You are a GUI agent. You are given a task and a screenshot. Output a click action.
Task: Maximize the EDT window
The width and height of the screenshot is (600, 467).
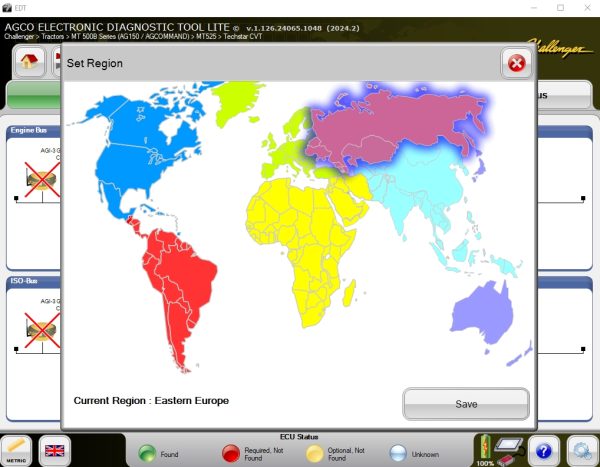(561, 8)
